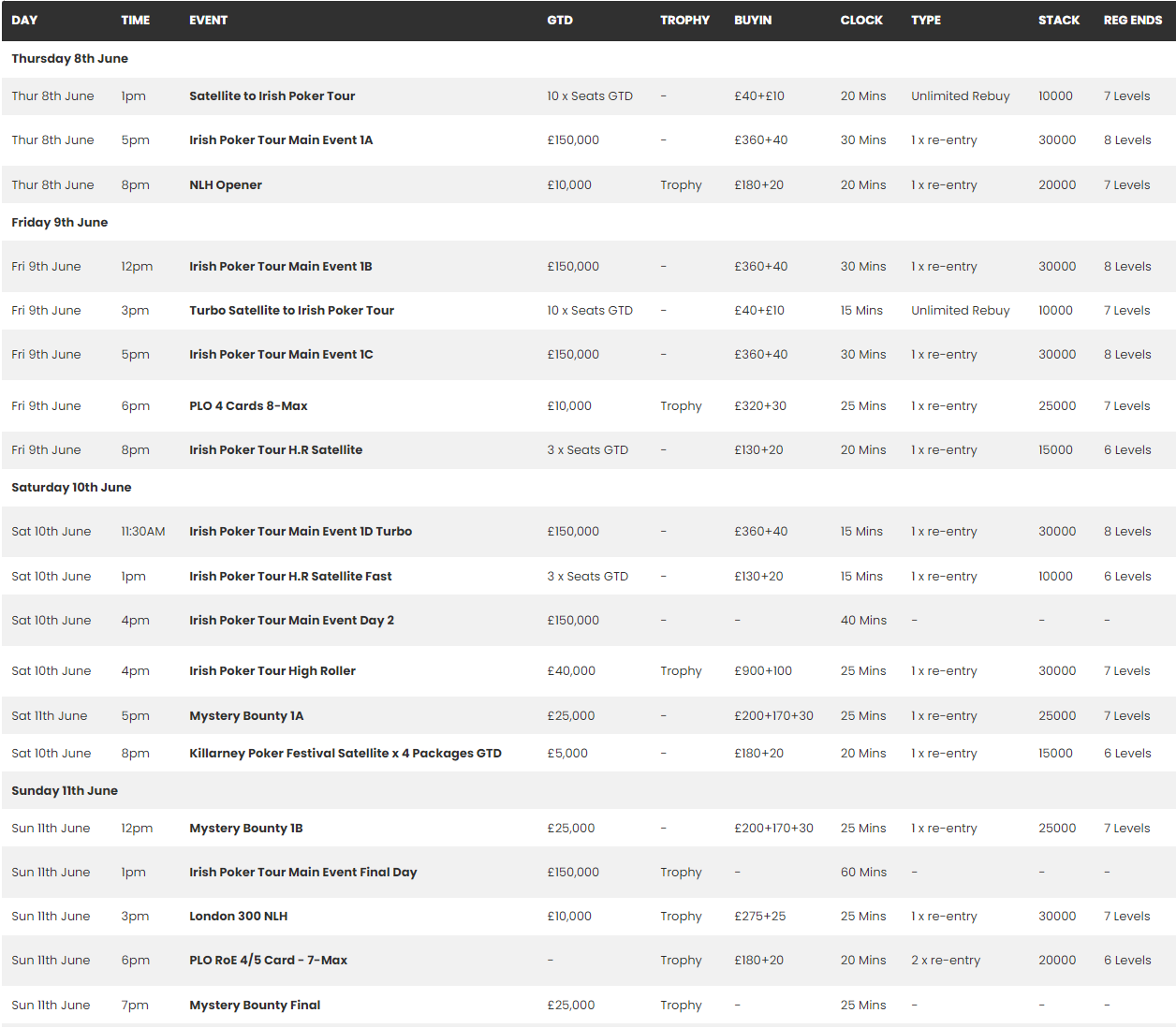Click the Sunday 11th June section heading
This screenshot has width=1176, height=1028.
pos(65,790)
